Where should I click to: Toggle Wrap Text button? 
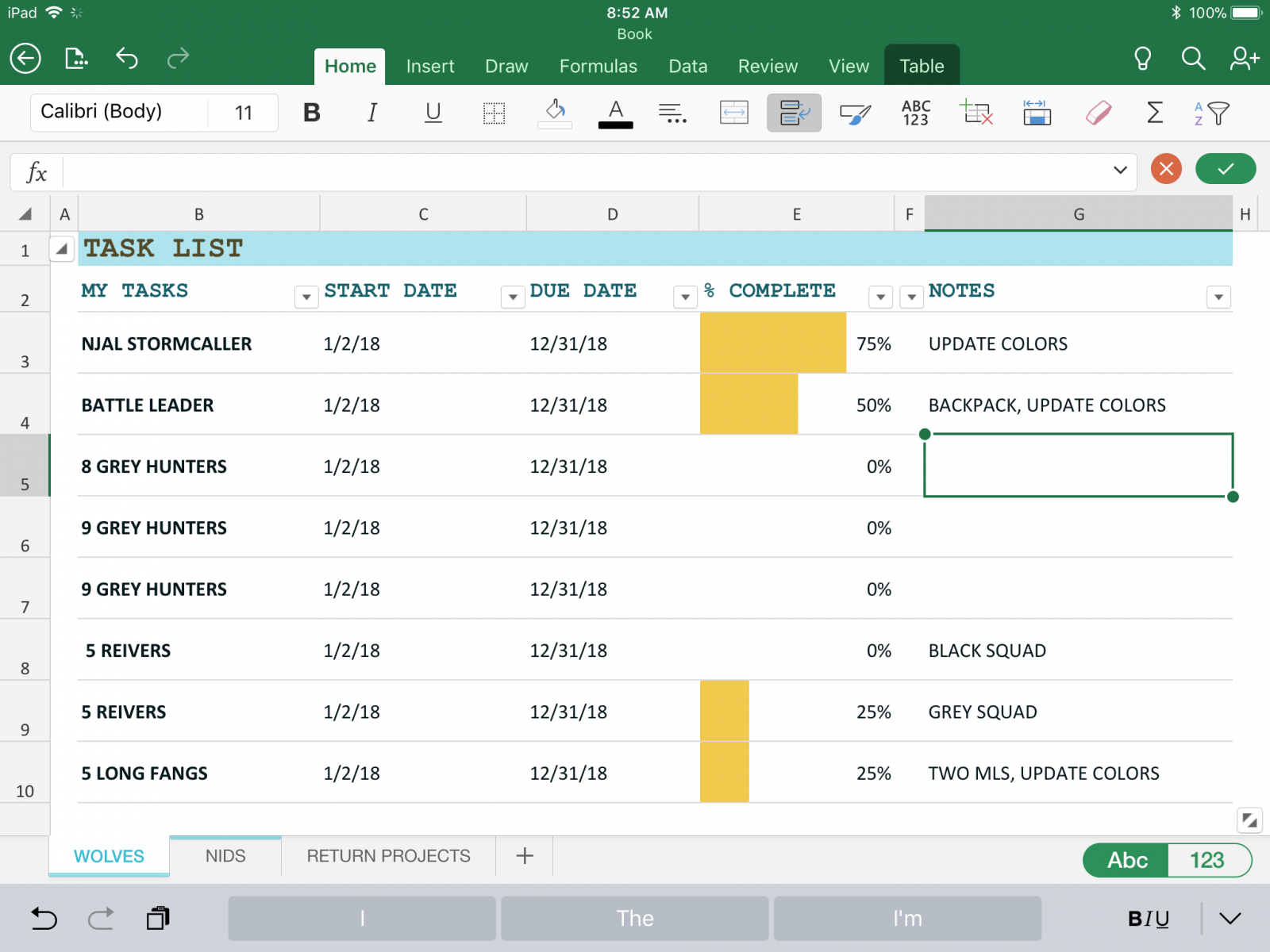click(794, 113)
